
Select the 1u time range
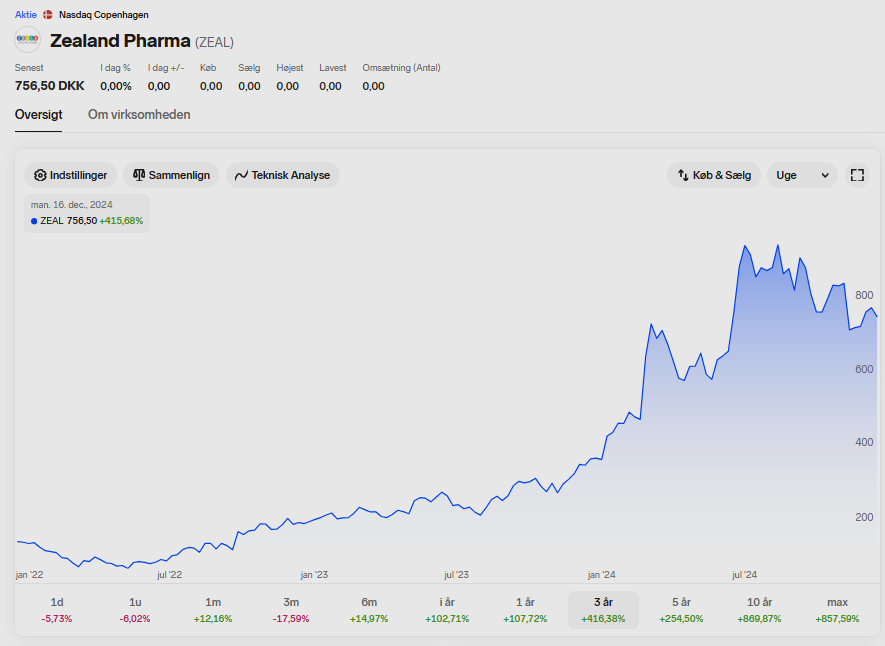tap(135, 610)
